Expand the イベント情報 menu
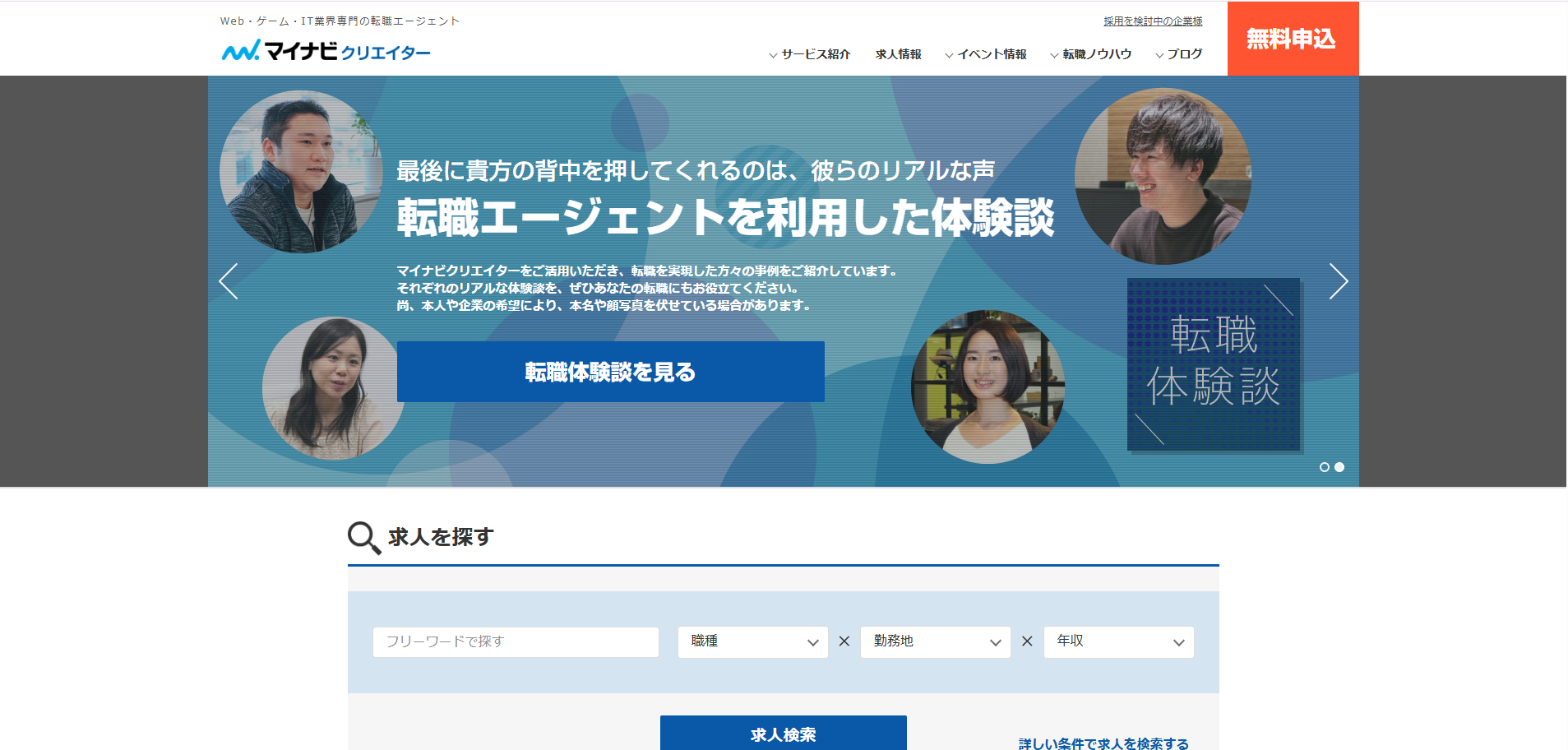The width and height of the screenshot is (1568, 750). tap(986, 54)
